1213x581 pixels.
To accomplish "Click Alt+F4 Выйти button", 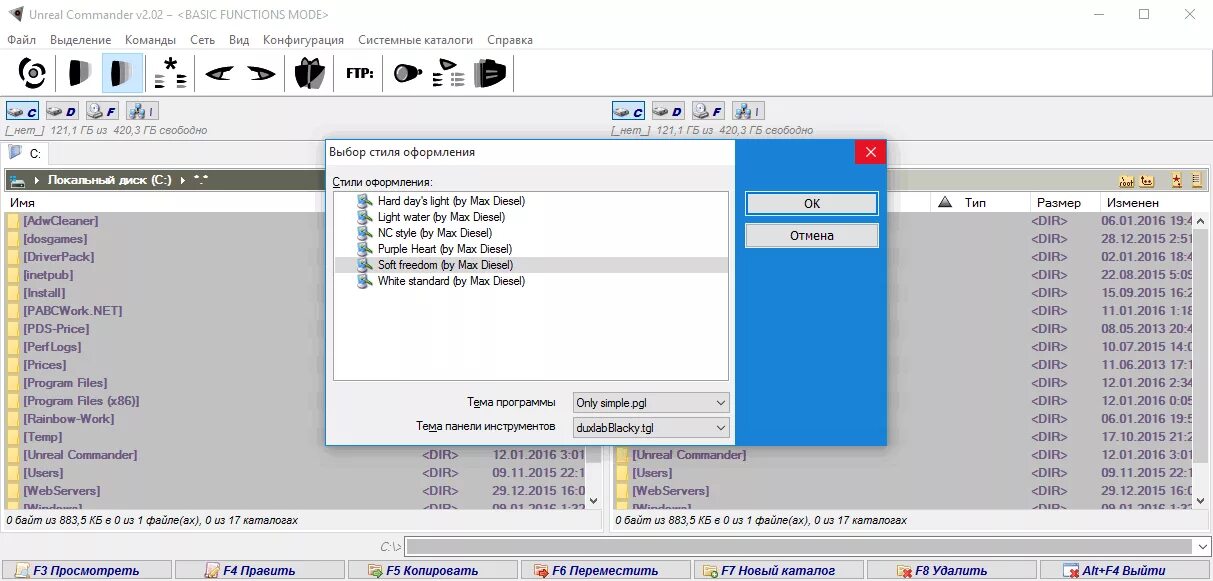I will (1125, 571).
